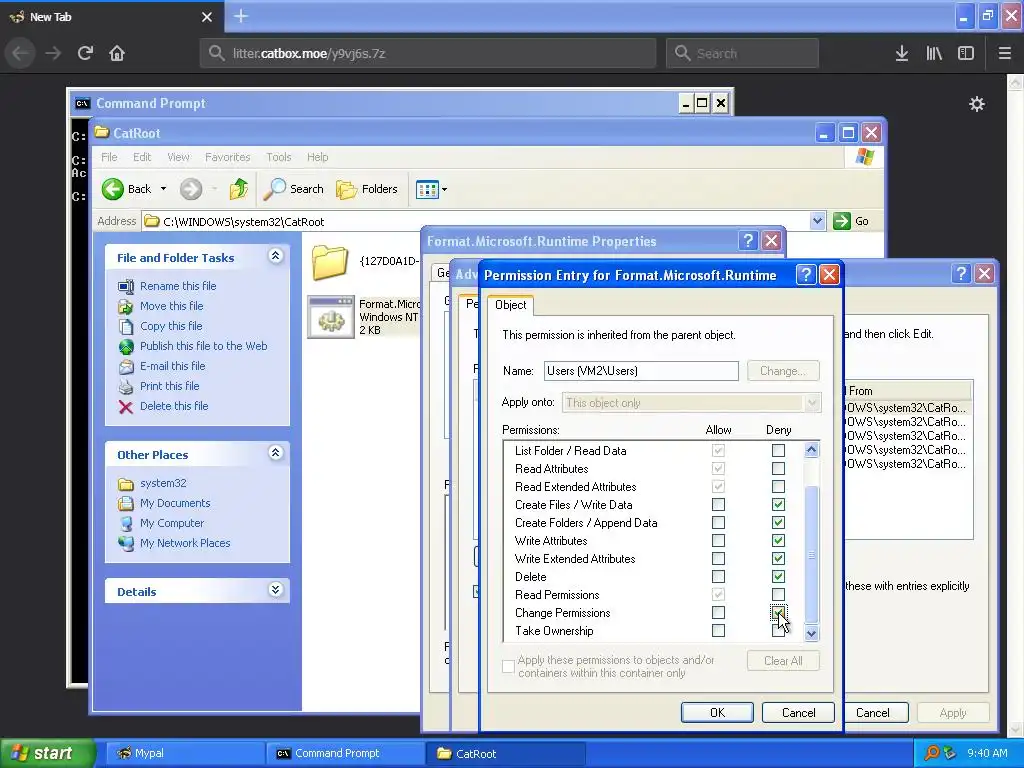
Task: Check Allow for Take Ownership
Action: click(x=718, y=631)
